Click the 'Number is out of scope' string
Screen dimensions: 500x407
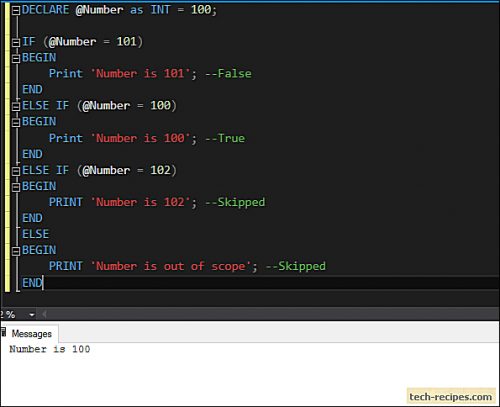tap(171, 266)
